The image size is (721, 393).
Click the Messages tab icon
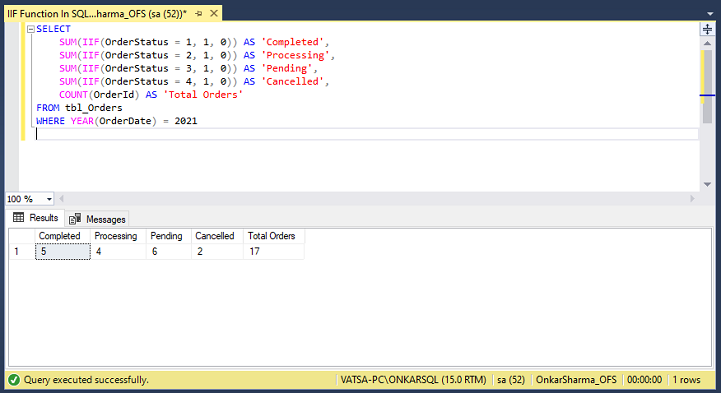(75, 219)
